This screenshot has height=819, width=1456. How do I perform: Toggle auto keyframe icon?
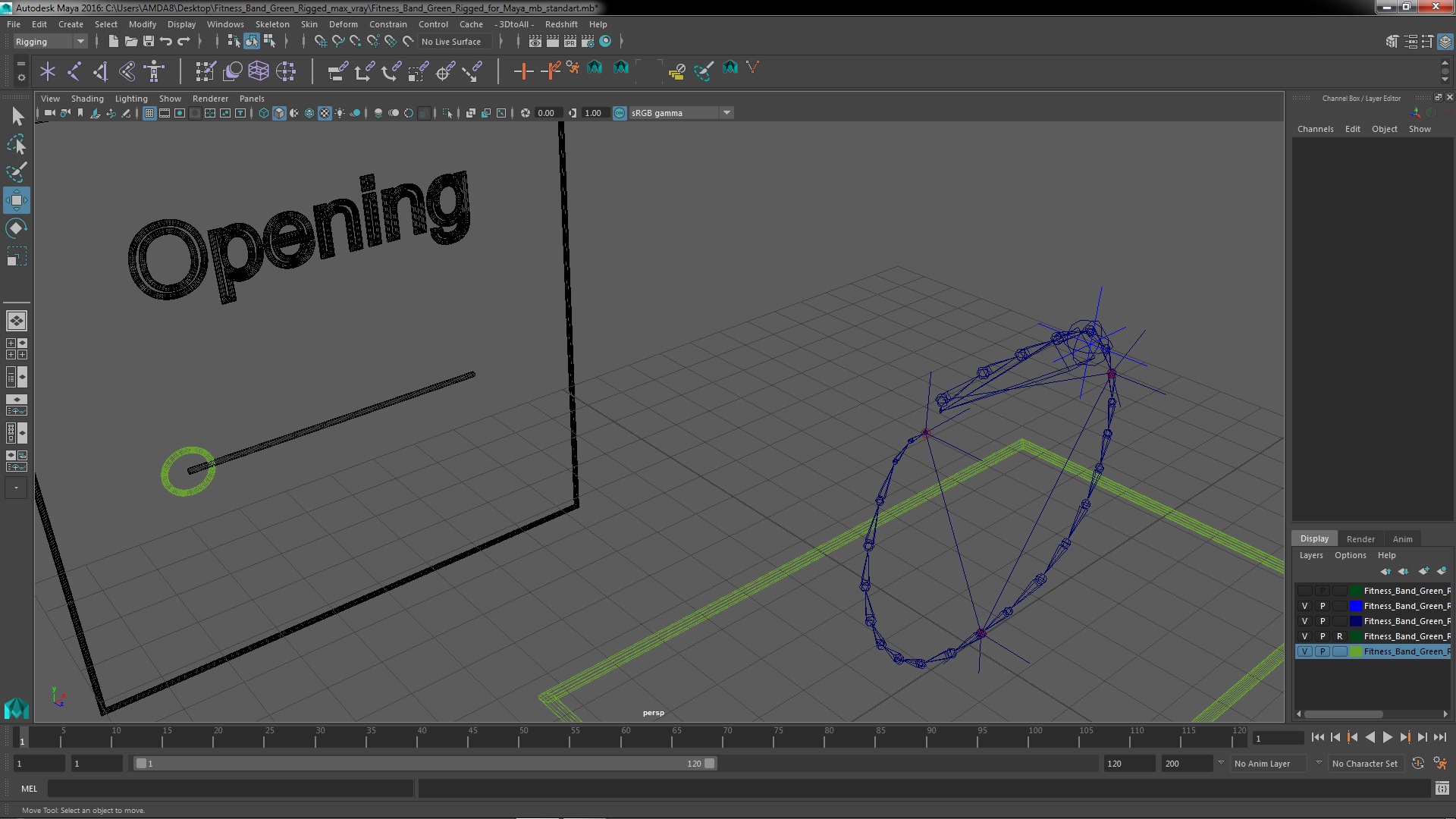(1417, 764)
